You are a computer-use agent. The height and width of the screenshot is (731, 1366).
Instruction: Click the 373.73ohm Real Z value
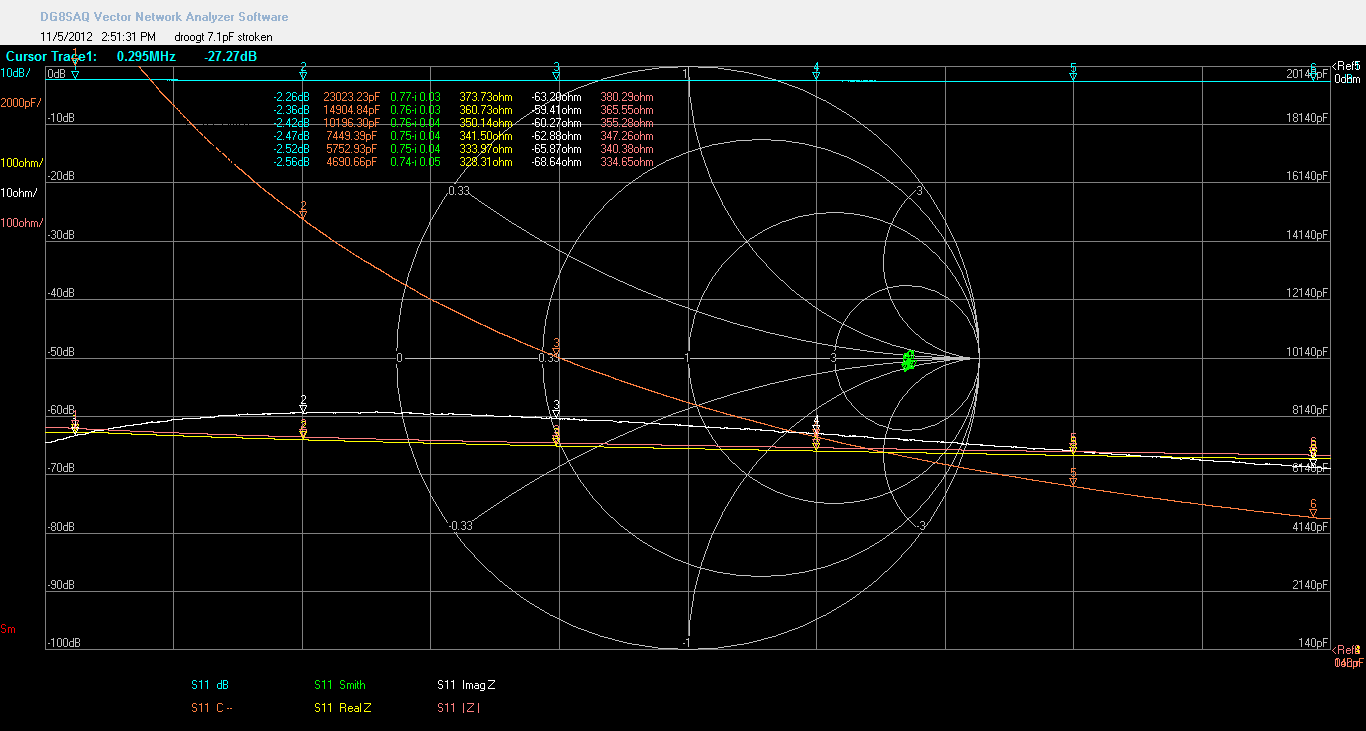click(485, 96)
